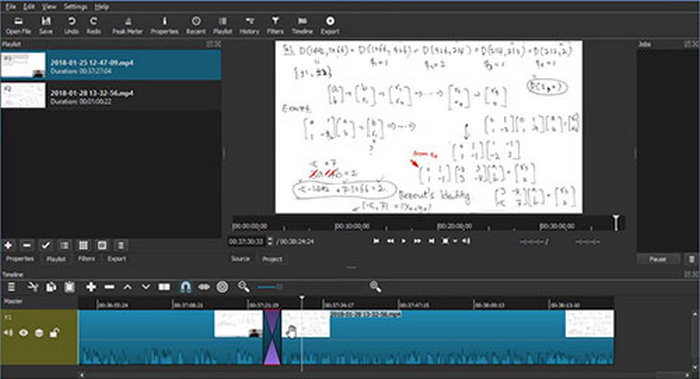
Task: Open the player volume control
Action: pyautogui.click(x=466, y=241)
